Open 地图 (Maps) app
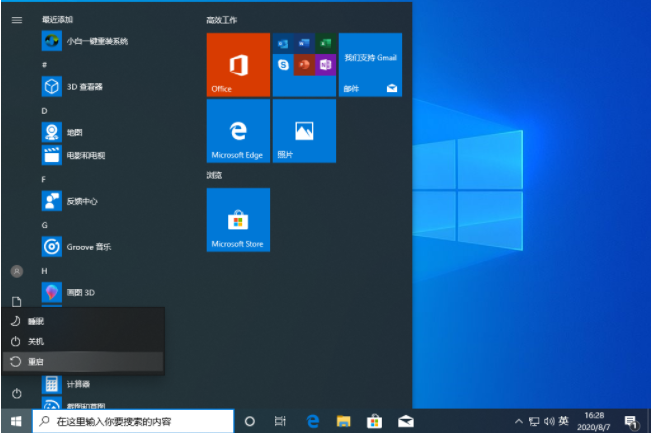The width and height of the screenshot is (654, 433). (x=75, y=132)
